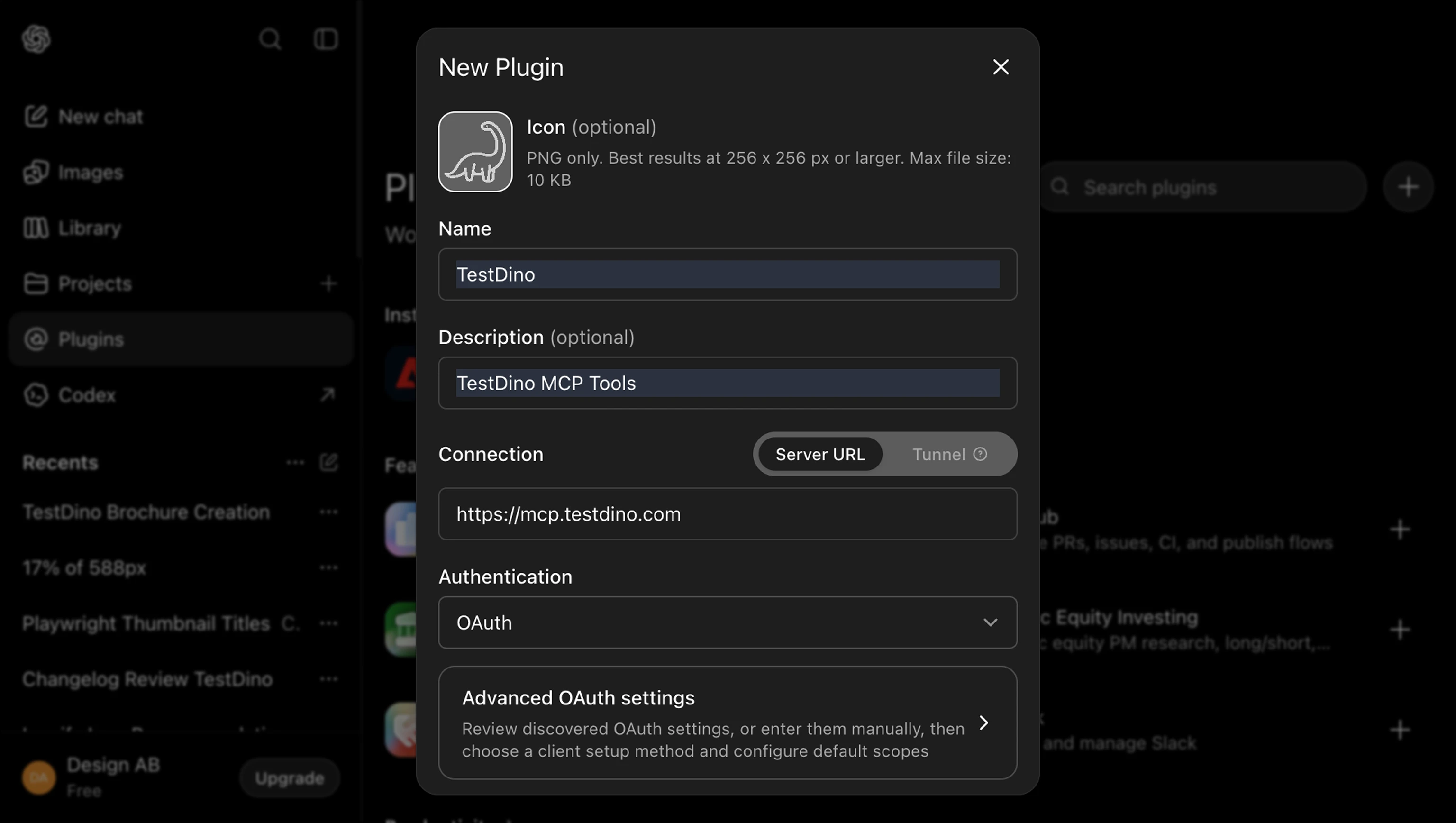Screen dimensions: 1456x823
Task: Open the Design AB account menu
Action: coord(113,777)
